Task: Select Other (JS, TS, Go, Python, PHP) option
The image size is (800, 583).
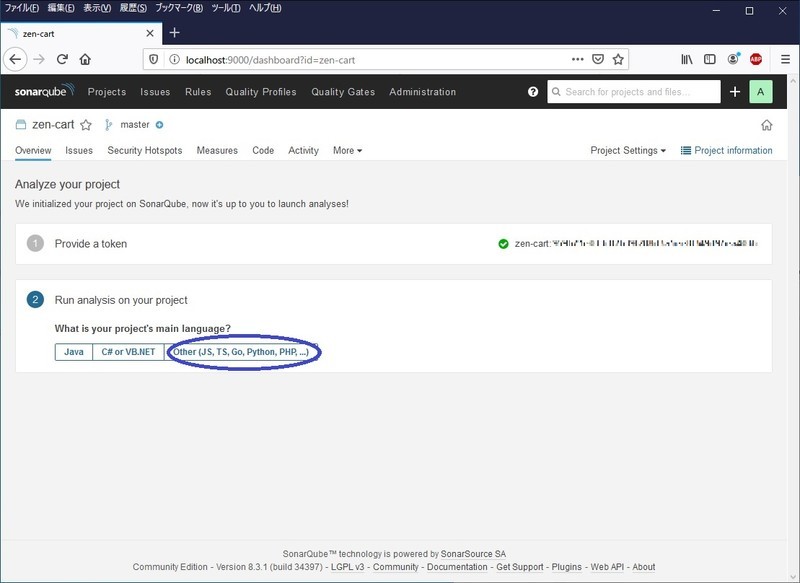Action: 241,352
